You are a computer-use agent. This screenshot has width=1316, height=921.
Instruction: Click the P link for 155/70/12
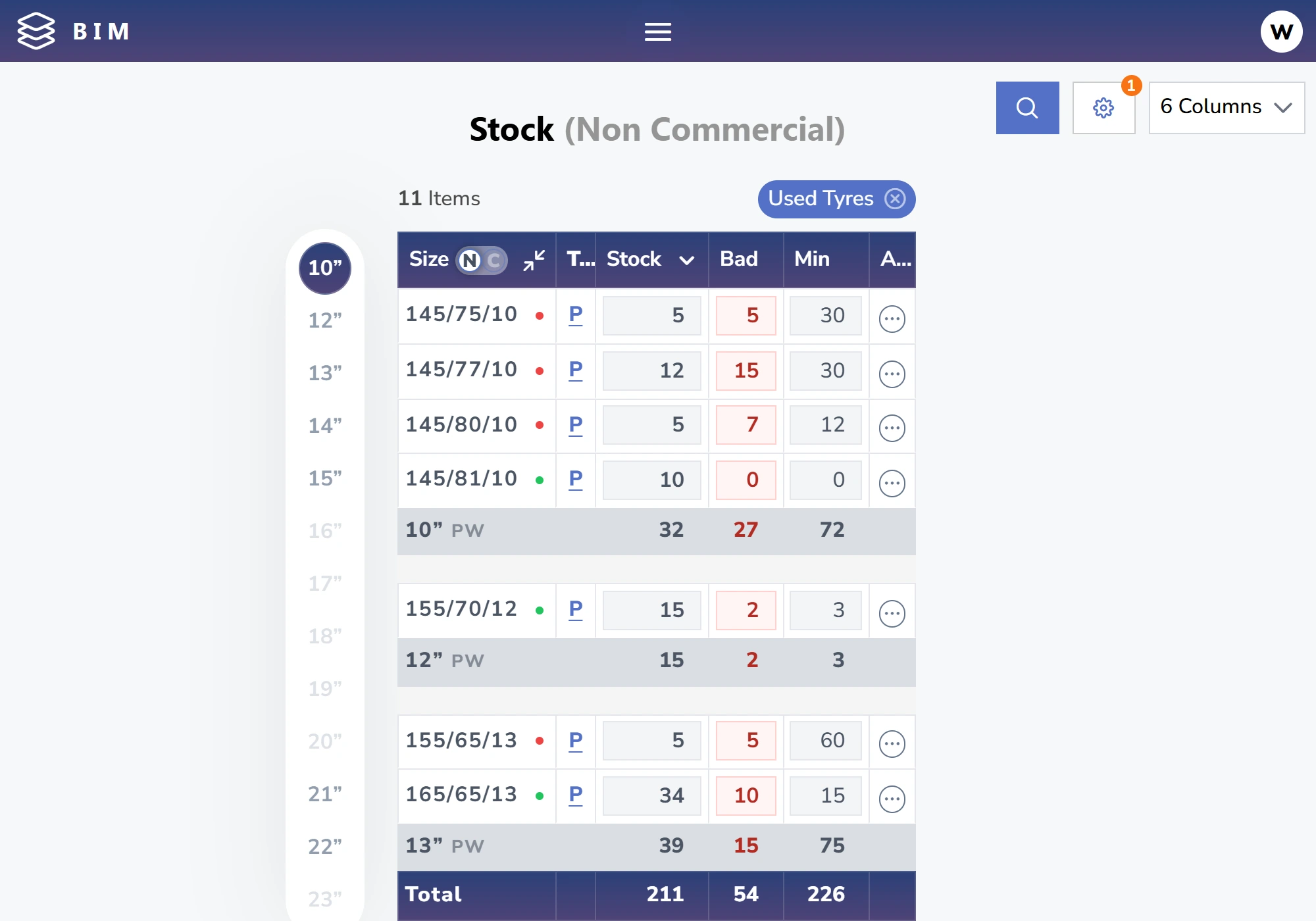(575, 610)
